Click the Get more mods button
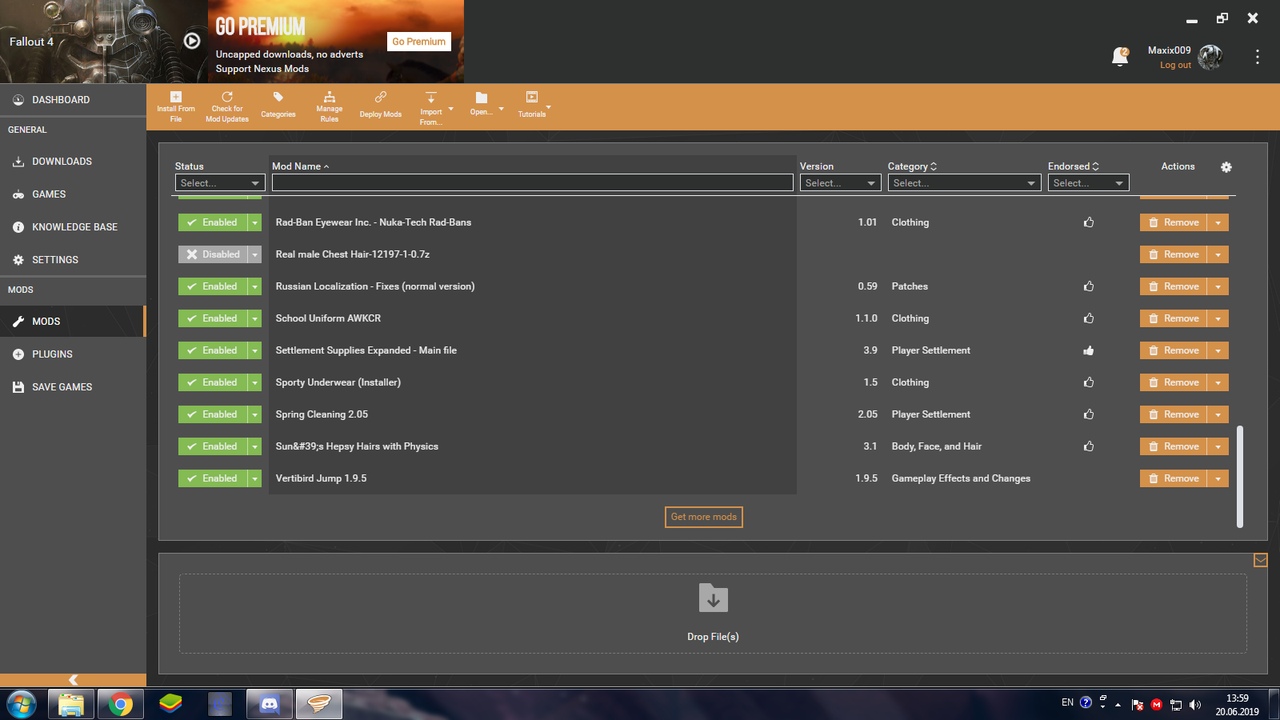The image size is (1280, 720). click(703, 517)
